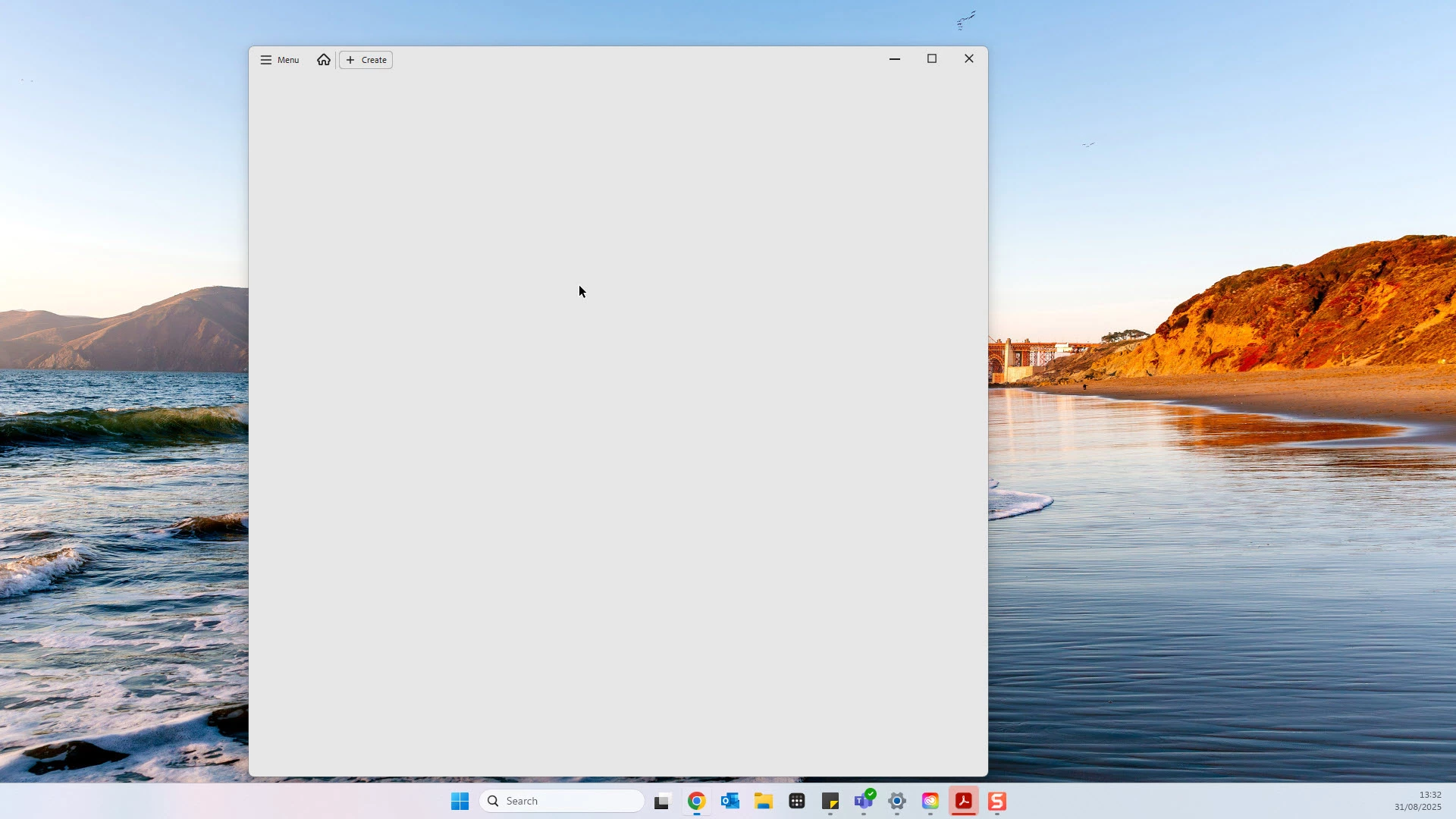The height and width of the screenshot is (819, 1456).
Task: Click the taskbar Search box
Action: pyautogui.click(x=562, y=802)
